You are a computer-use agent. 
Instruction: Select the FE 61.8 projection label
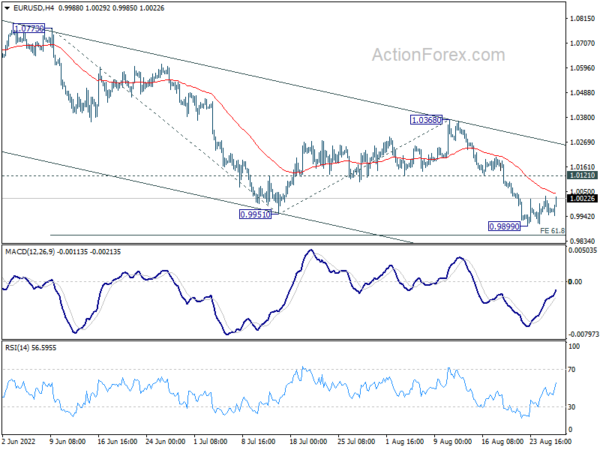click(x=552, y=230)
